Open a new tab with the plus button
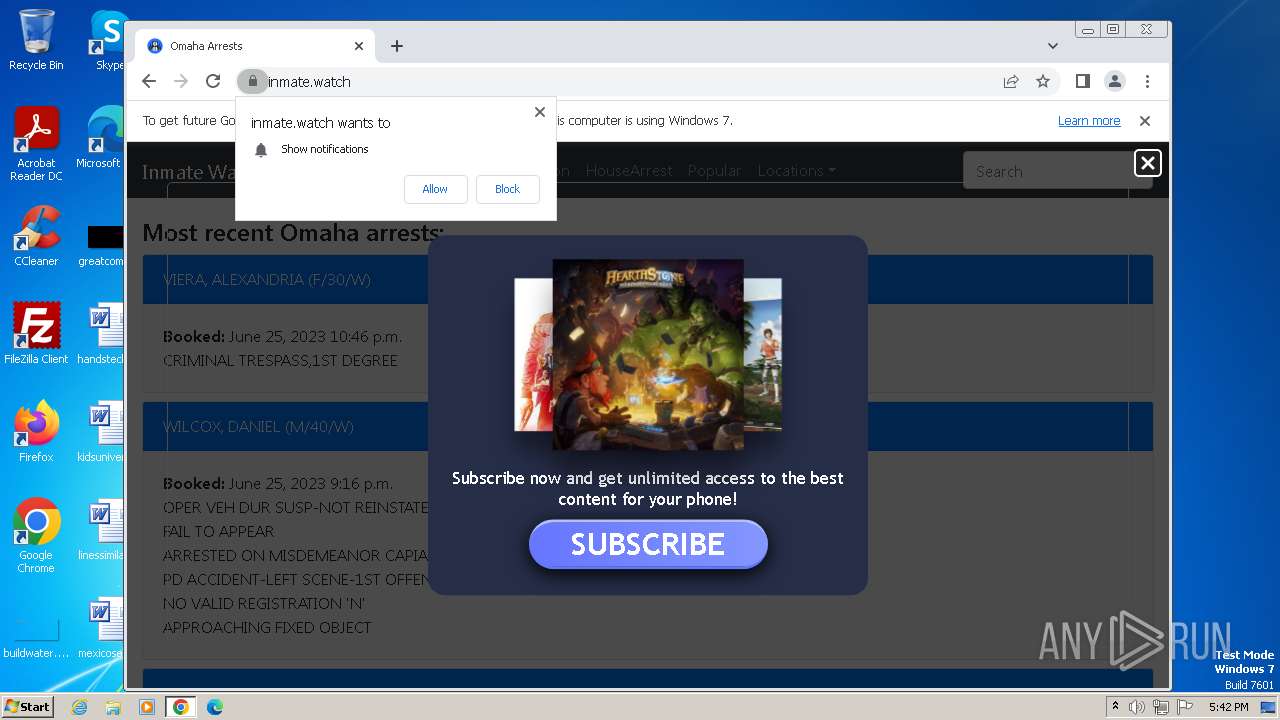This screenshot has width=1280, height=720. [397, 46]
